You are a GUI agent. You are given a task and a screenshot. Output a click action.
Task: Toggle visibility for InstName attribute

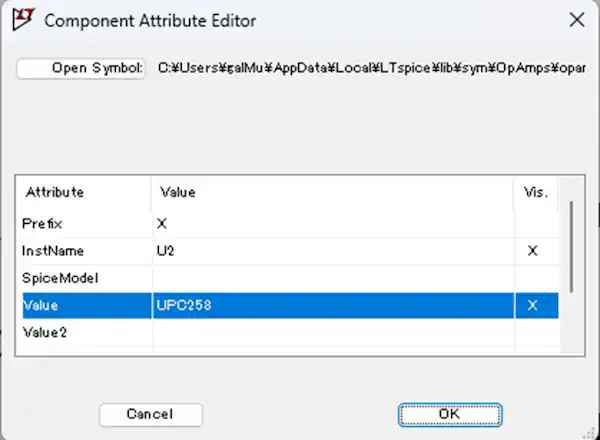click(533, 251)
